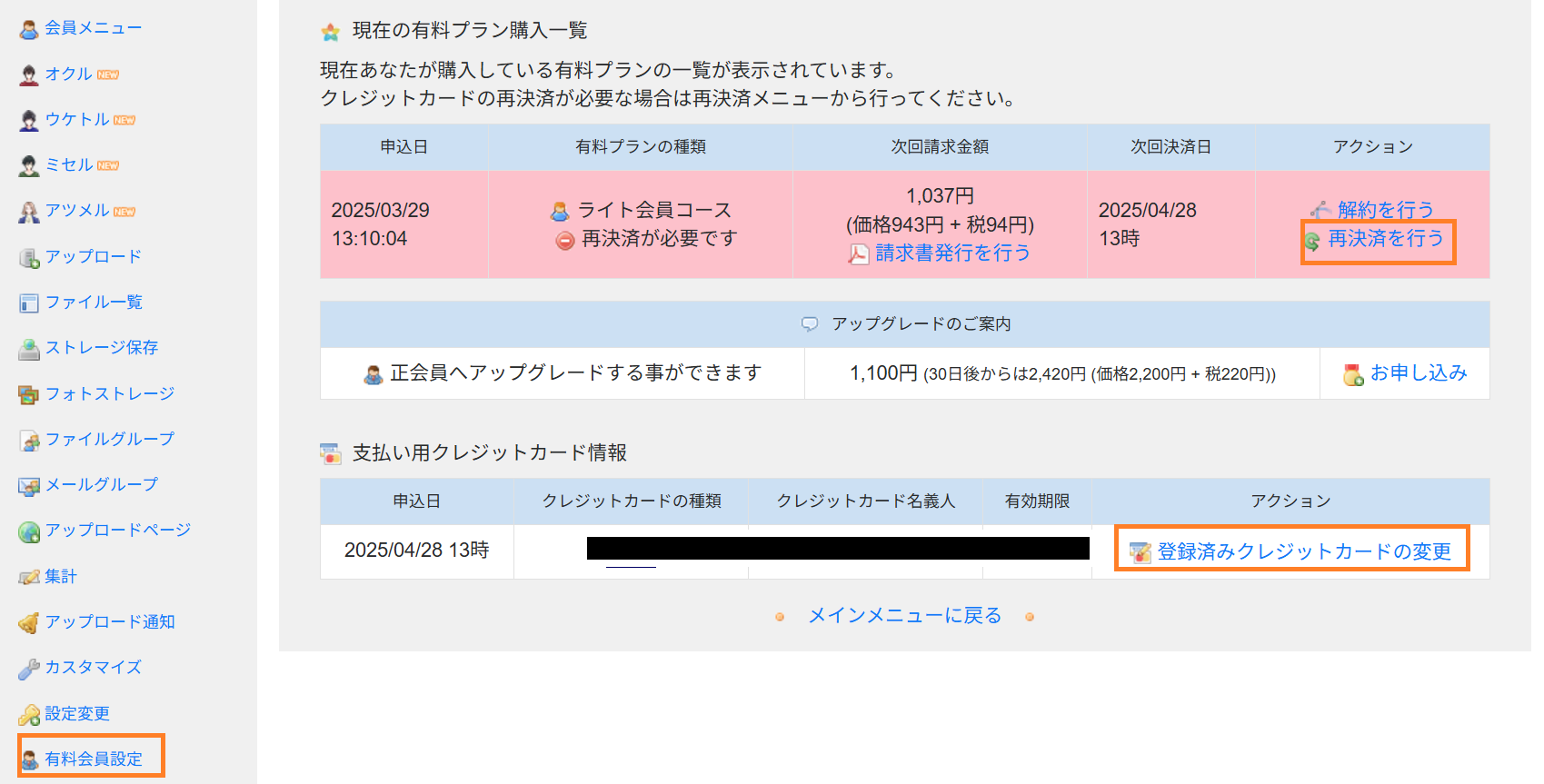
Task: Click the アップロードページ globe icon
Action: 29,531
